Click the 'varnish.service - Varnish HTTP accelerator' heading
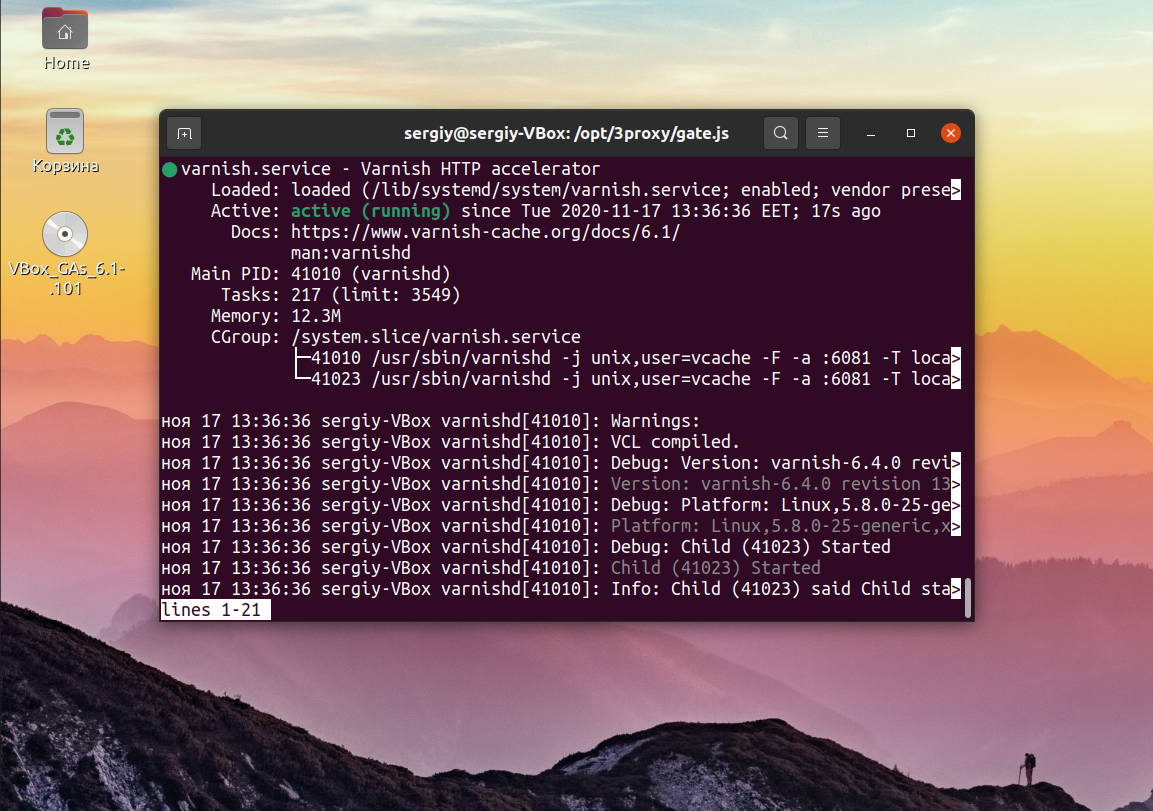This screenshot has width=1153, height=811. 390,169
